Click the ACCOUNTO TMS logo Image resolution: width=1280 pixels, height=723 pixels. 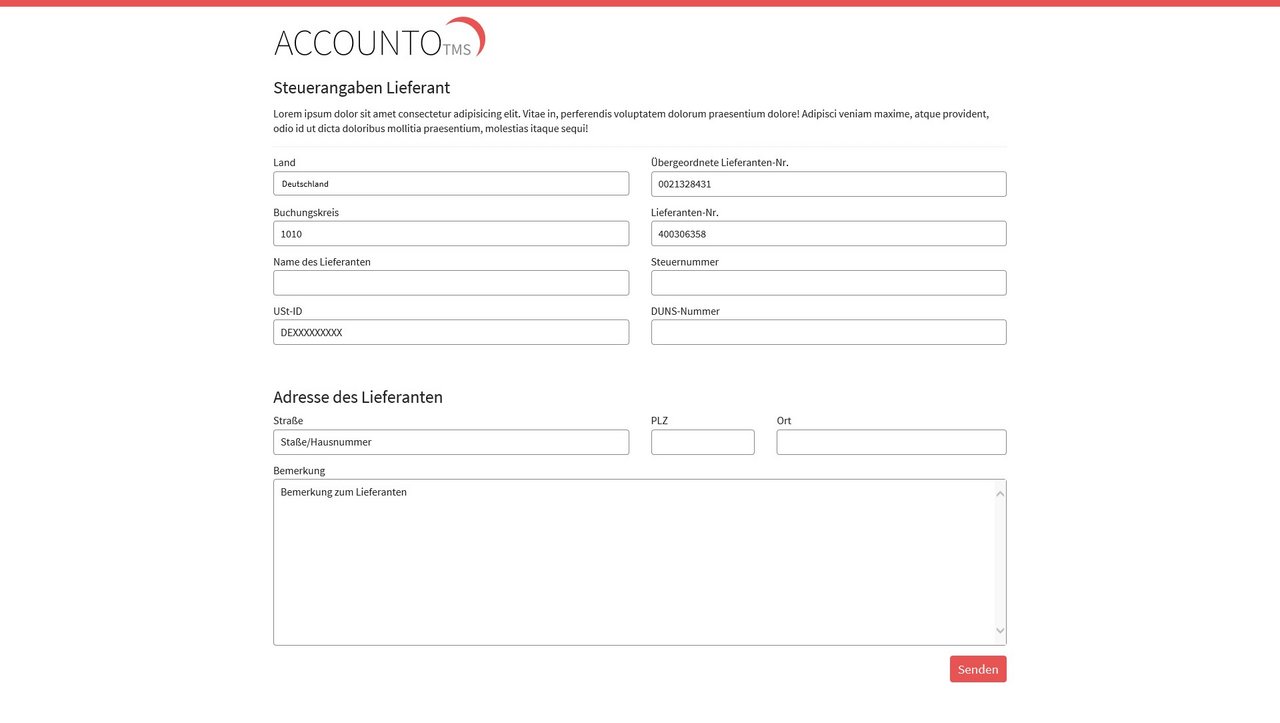(379, 38)
